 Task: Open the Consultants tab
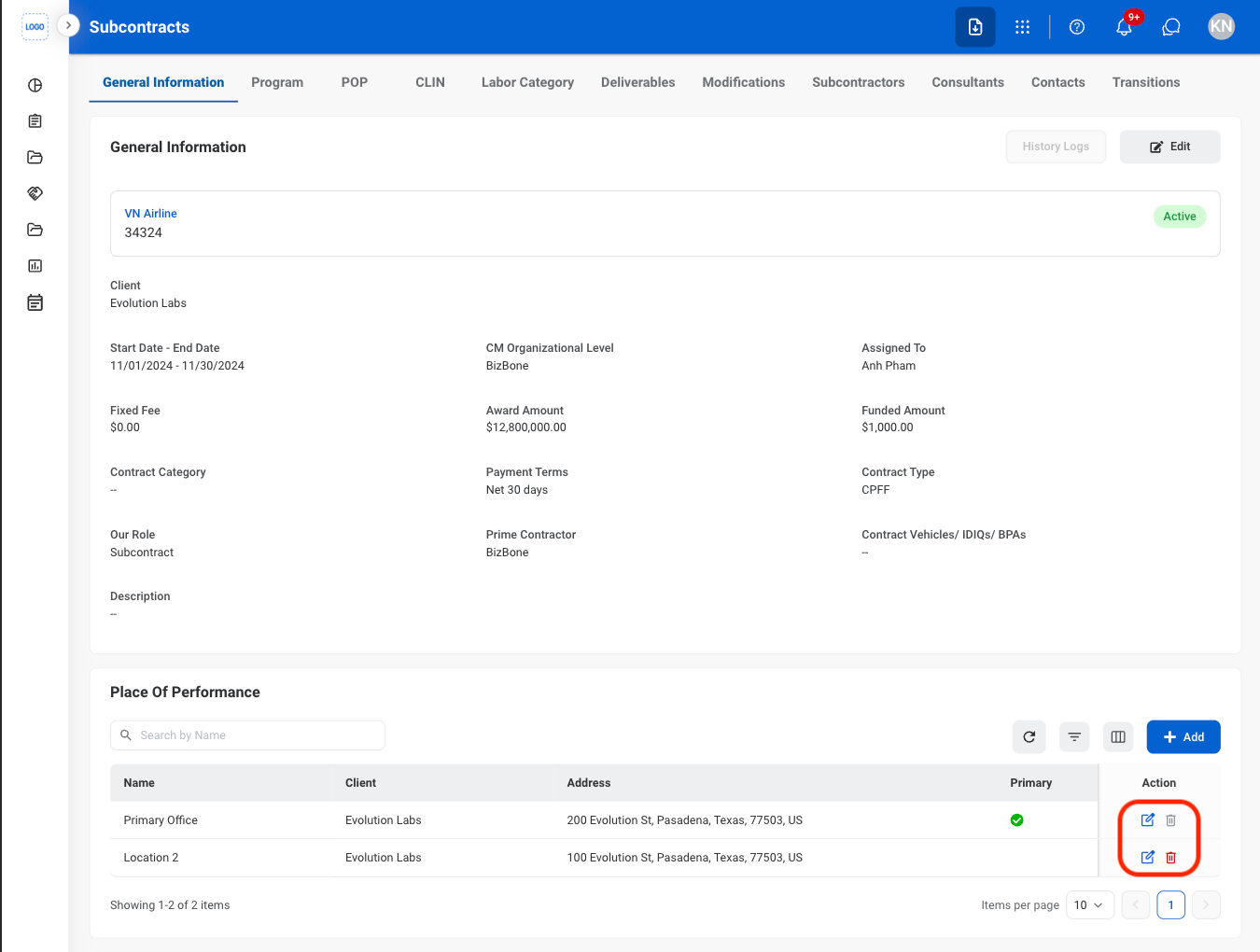[968, 82]
